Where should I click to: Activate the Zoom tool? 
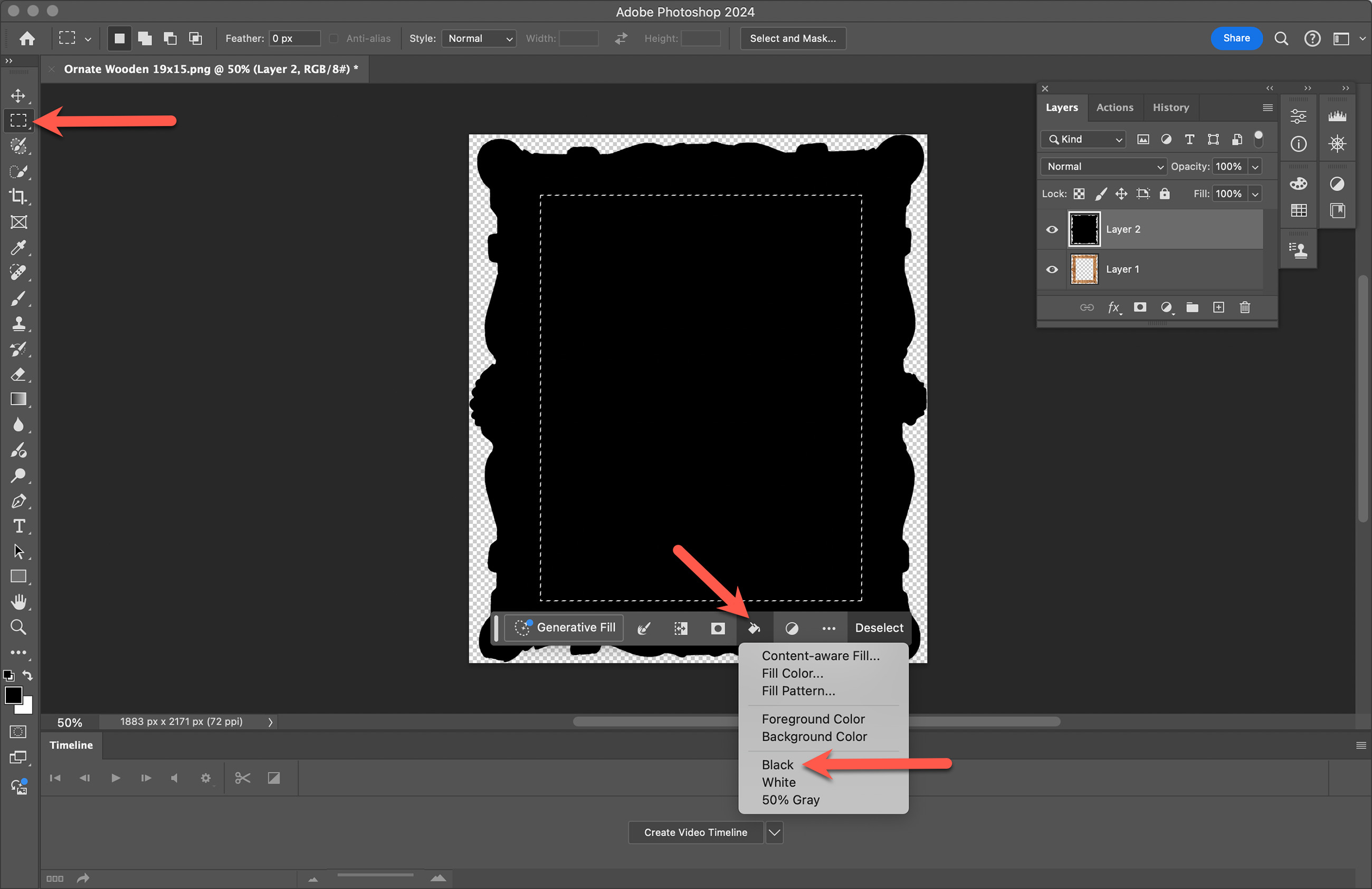tap(18, 627)
